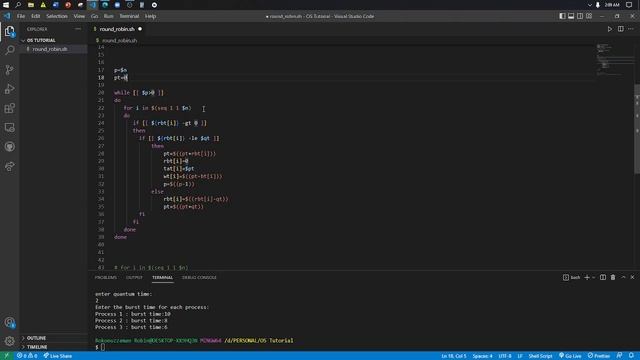Viewport: 640px width, 360px height.
Task: Close the unsaved round_robin.sh tab via its dot
Action: 140,29
